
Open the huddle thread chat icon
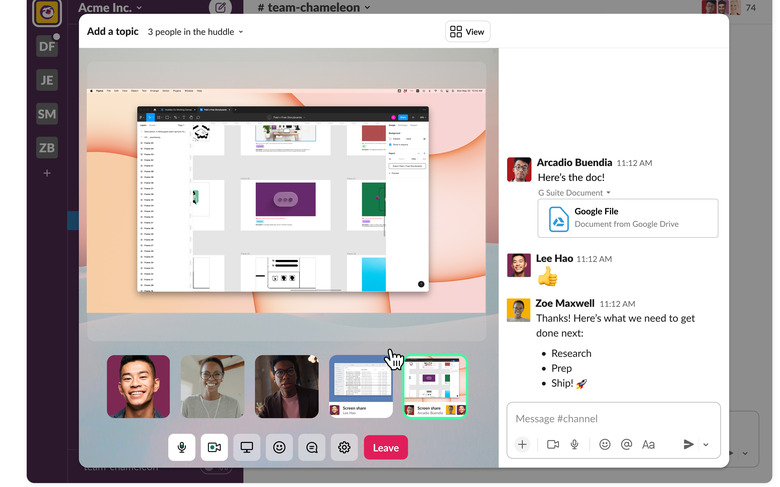[312, 448]
